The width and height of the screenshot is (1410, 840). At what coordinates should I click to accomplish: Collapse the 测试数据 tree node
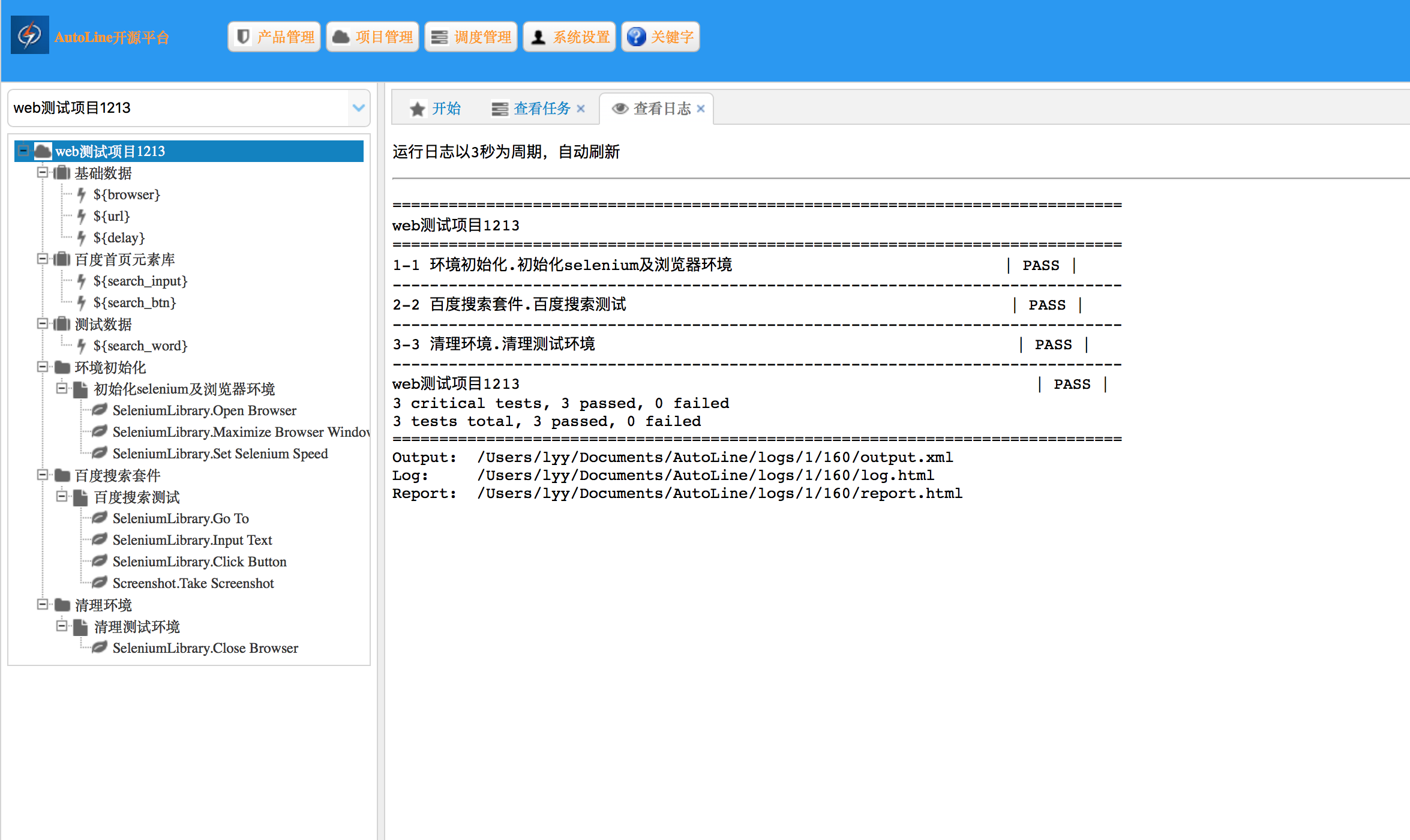[x=43, y=323]
